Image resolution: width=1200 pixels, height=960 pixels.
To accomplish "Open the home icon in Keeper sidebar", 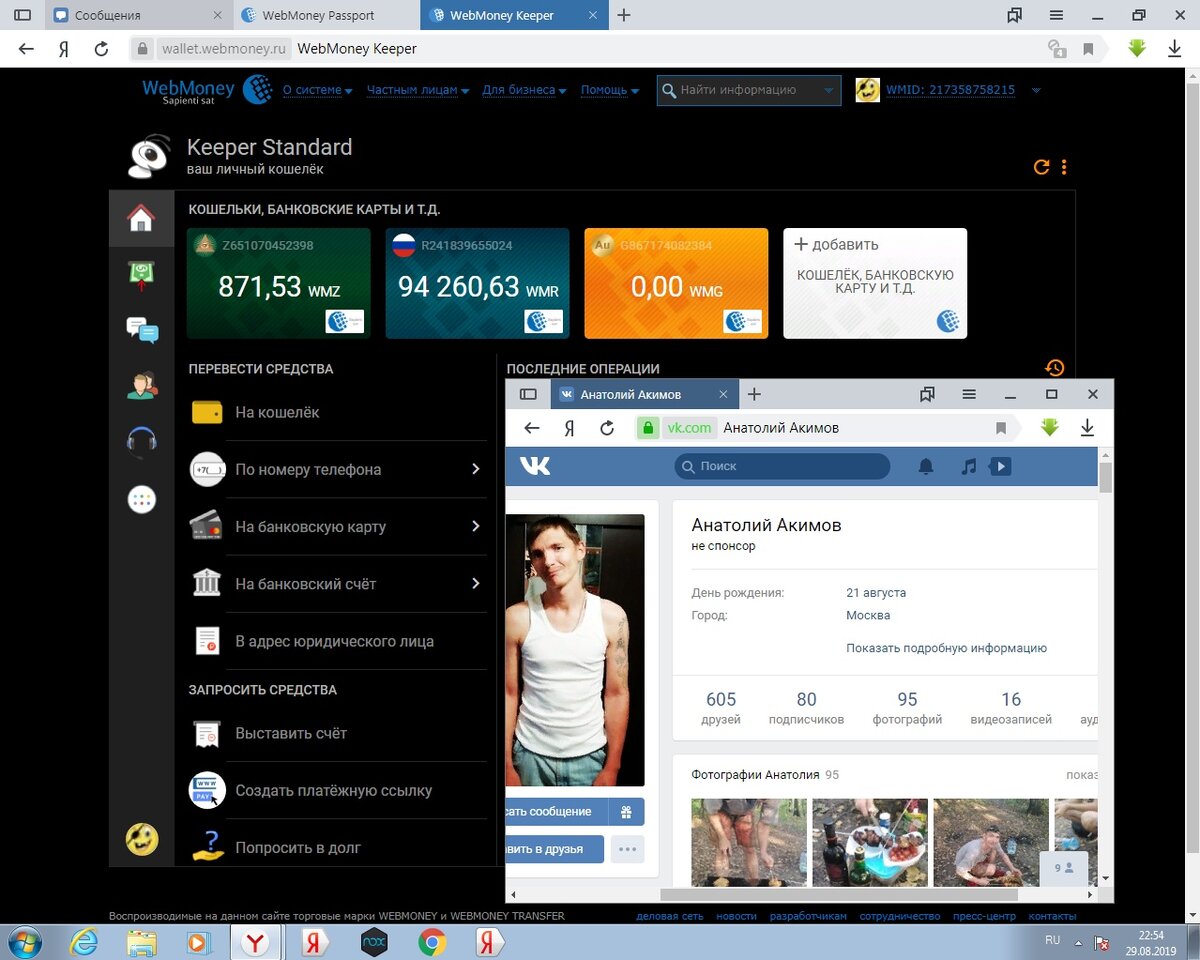I will point(141,218).
